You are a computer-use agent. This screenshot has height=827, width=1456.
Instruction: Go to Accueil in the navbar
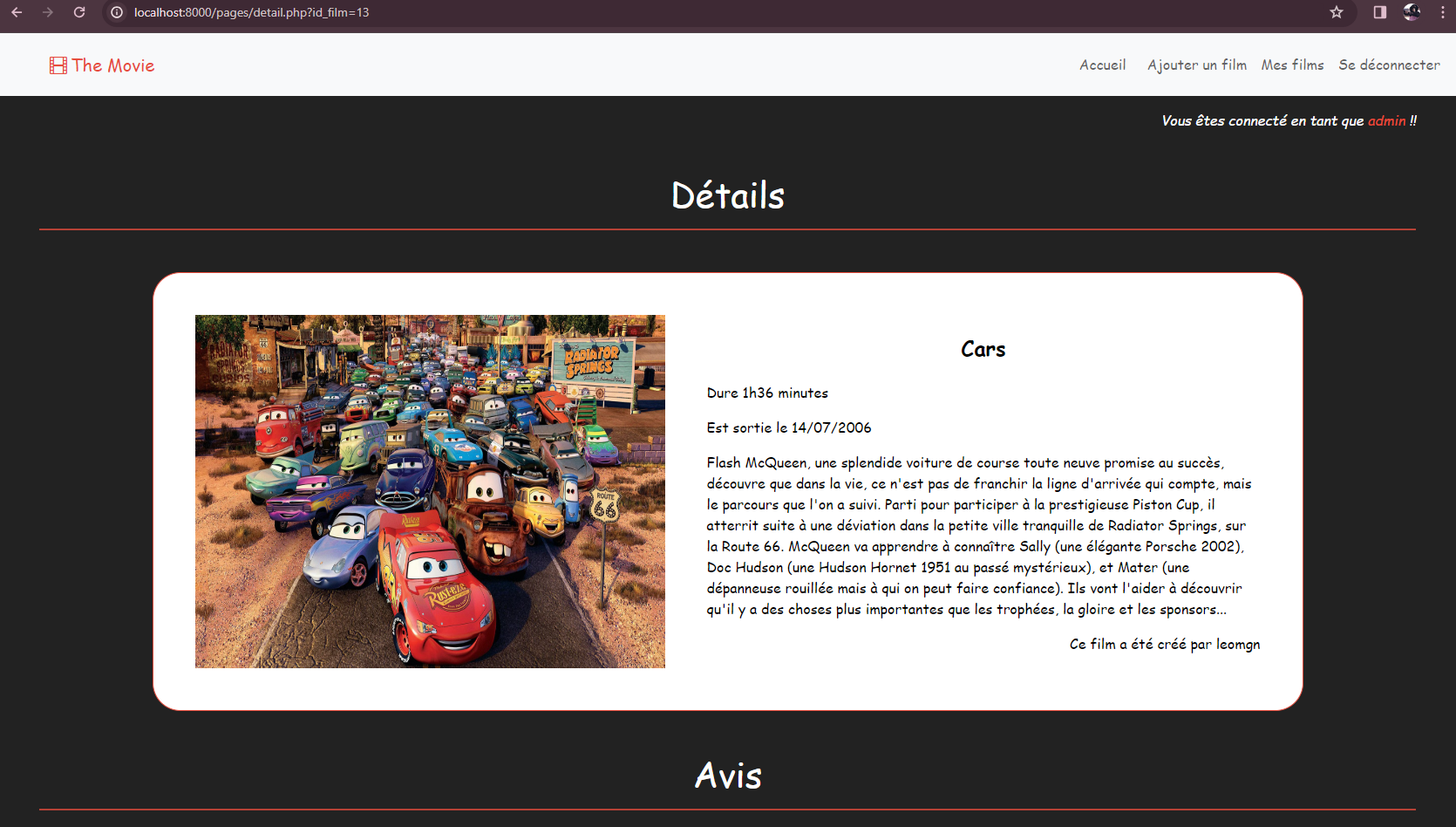click(x=1102, y=65)
